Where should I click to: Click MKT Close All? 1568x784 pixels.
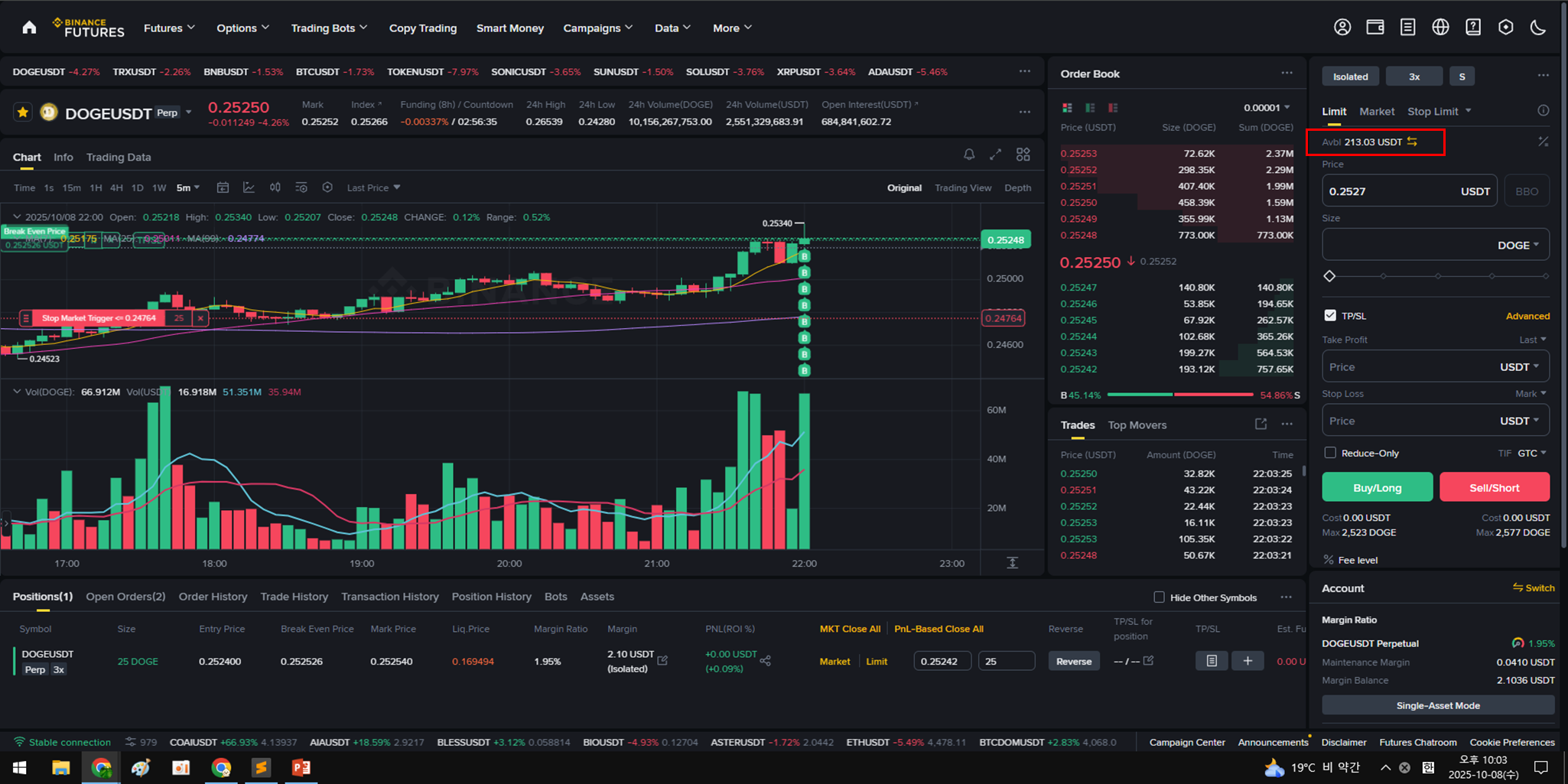coord(850,629)
